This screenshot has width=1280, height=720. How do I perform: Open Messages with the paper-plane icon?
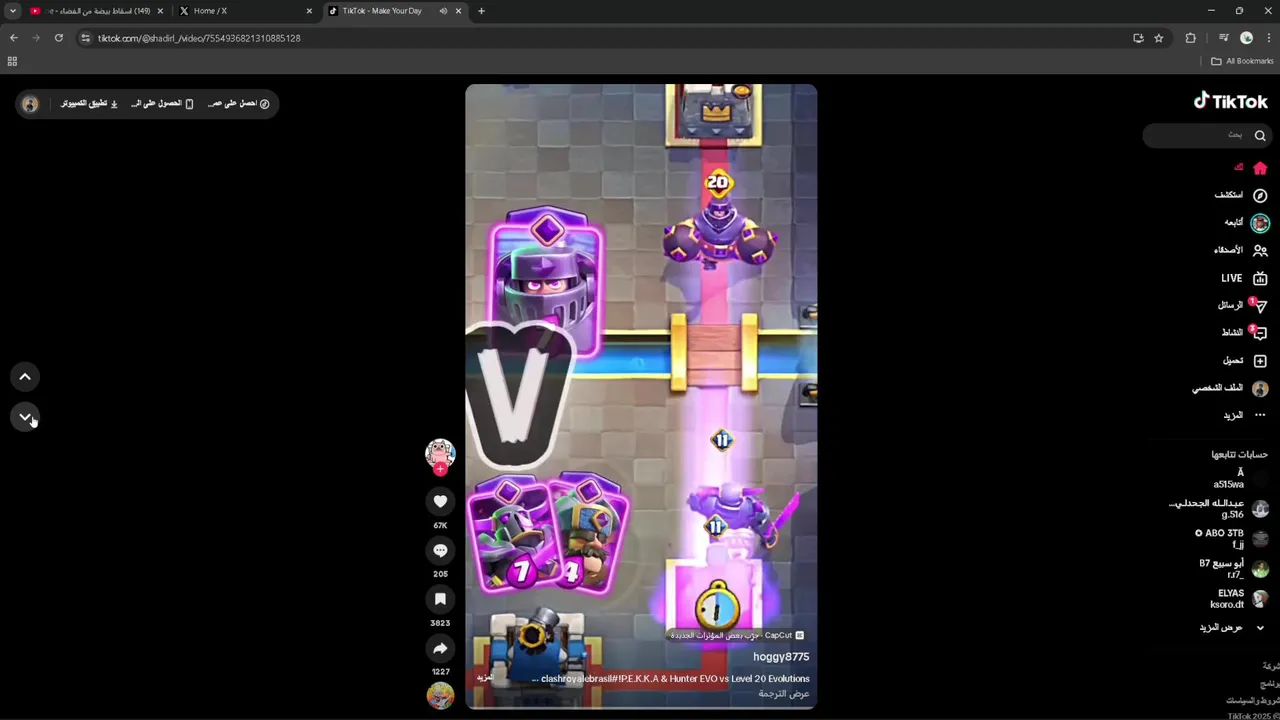click(1260, 306)
